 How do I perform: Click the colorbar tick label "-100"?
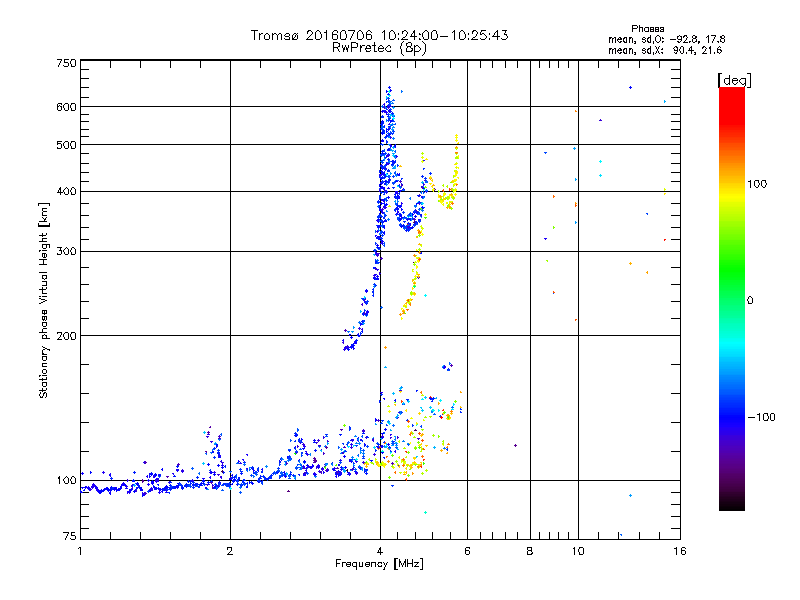click(762, 417)
